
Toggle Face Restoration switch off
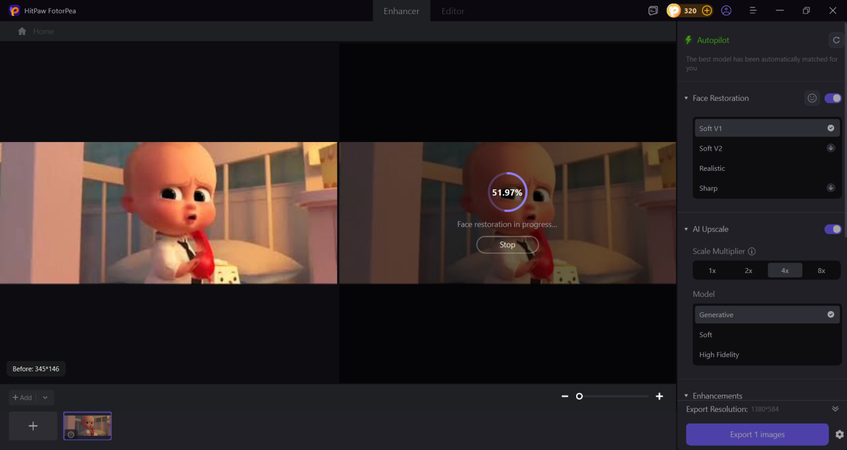[x=832, y=98]
